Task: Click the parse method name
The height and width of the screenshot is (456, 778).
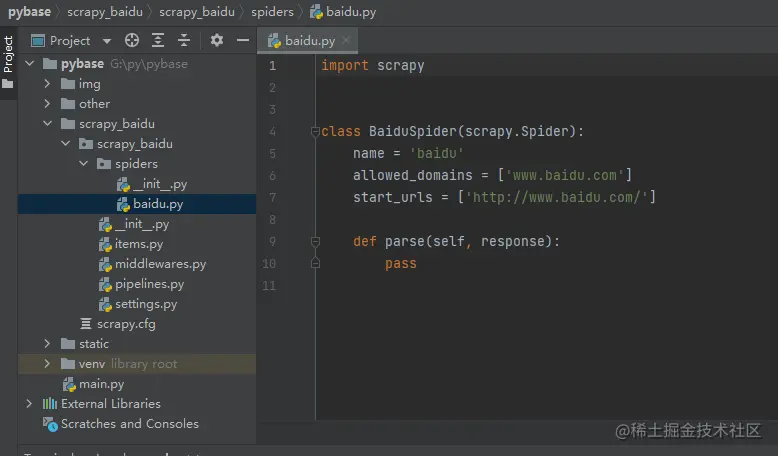Action: click(405, 241)
